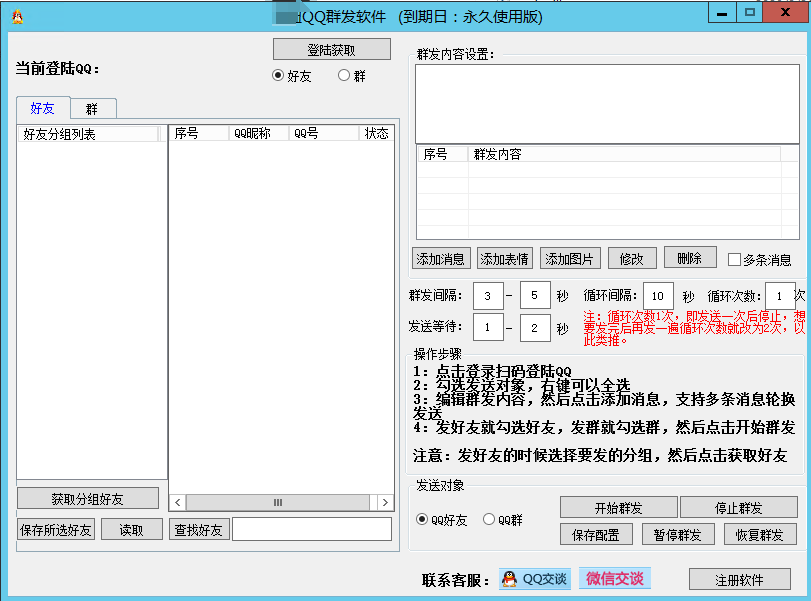Enable the 多条消息 checkbox
Viewport: 811px width, 601px height.
(734, 260)
